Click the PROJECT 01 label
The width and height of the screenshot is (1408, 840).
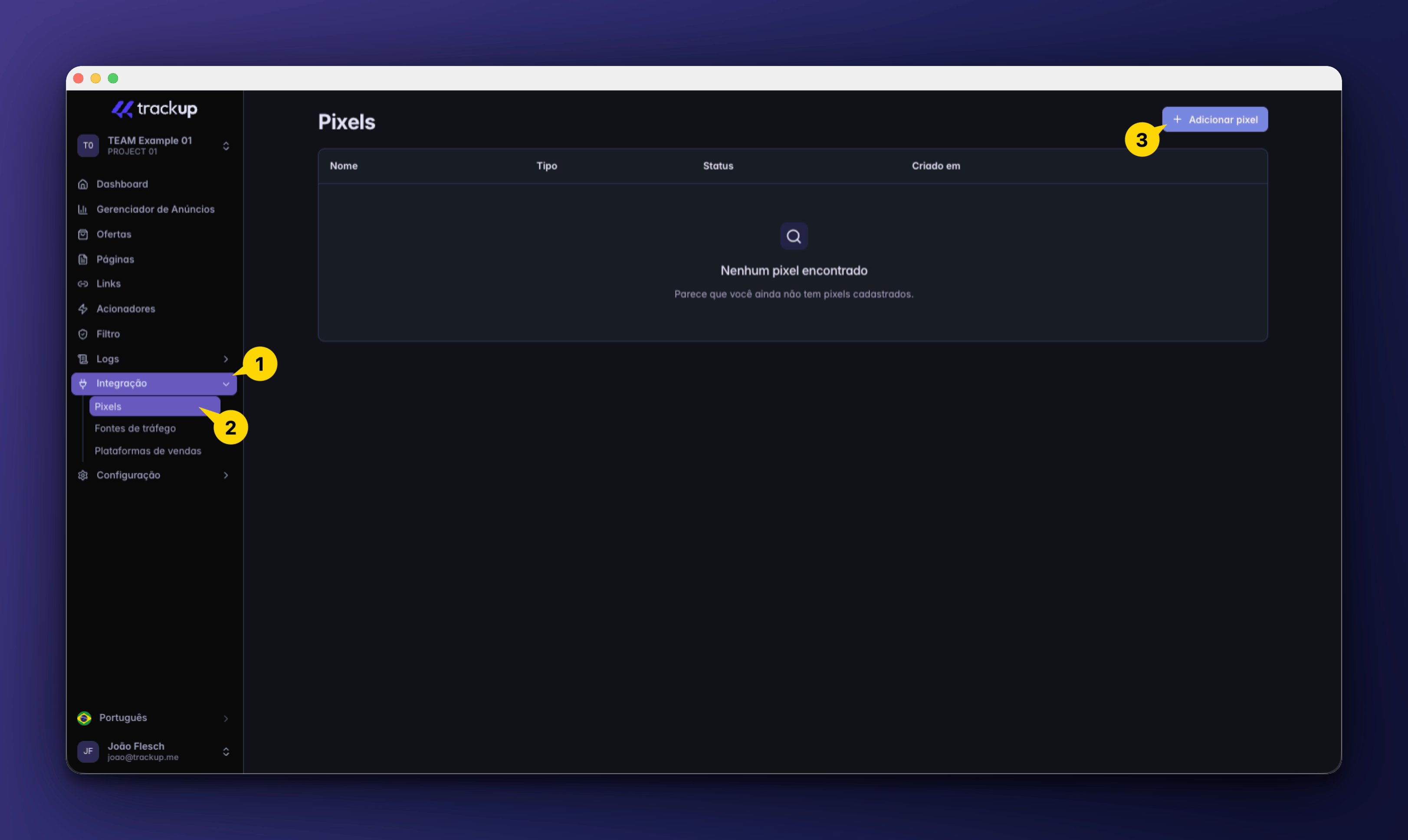coord(132,152)
